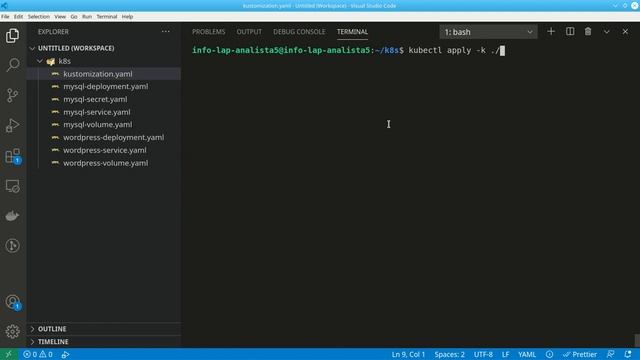Close the terminal panel

coord(625,31)
